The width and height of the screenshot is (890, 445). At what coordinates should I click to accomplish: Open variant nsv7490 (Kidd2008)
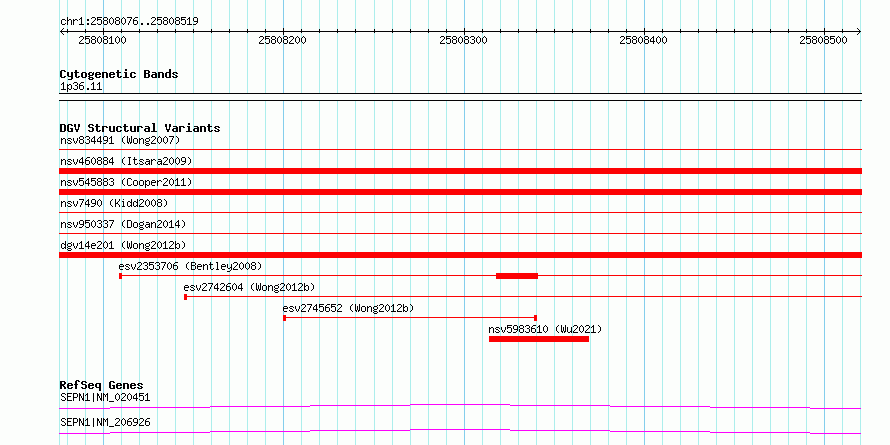click(114, 203)
